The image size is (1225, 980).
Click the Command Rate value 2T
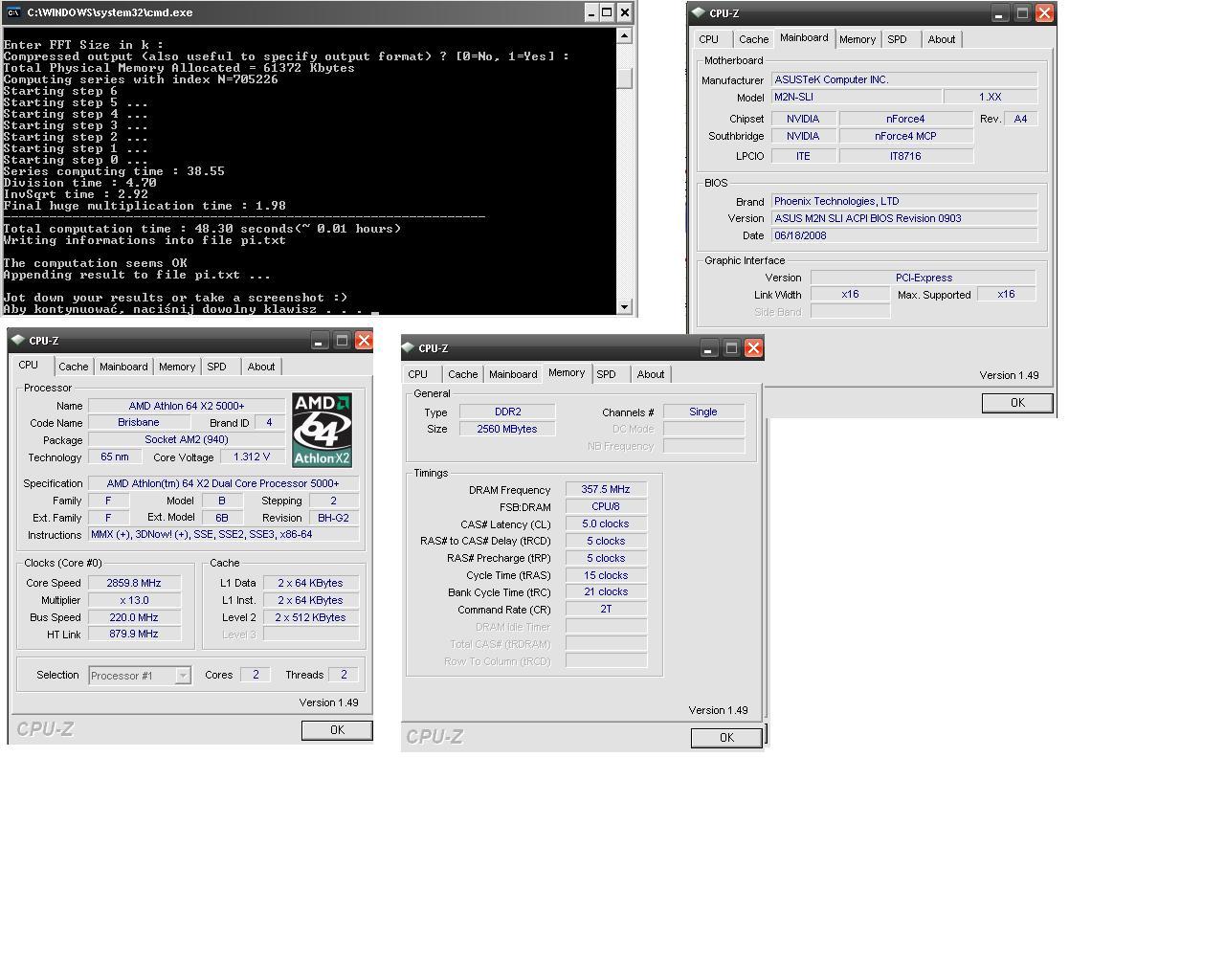(606, 609)
